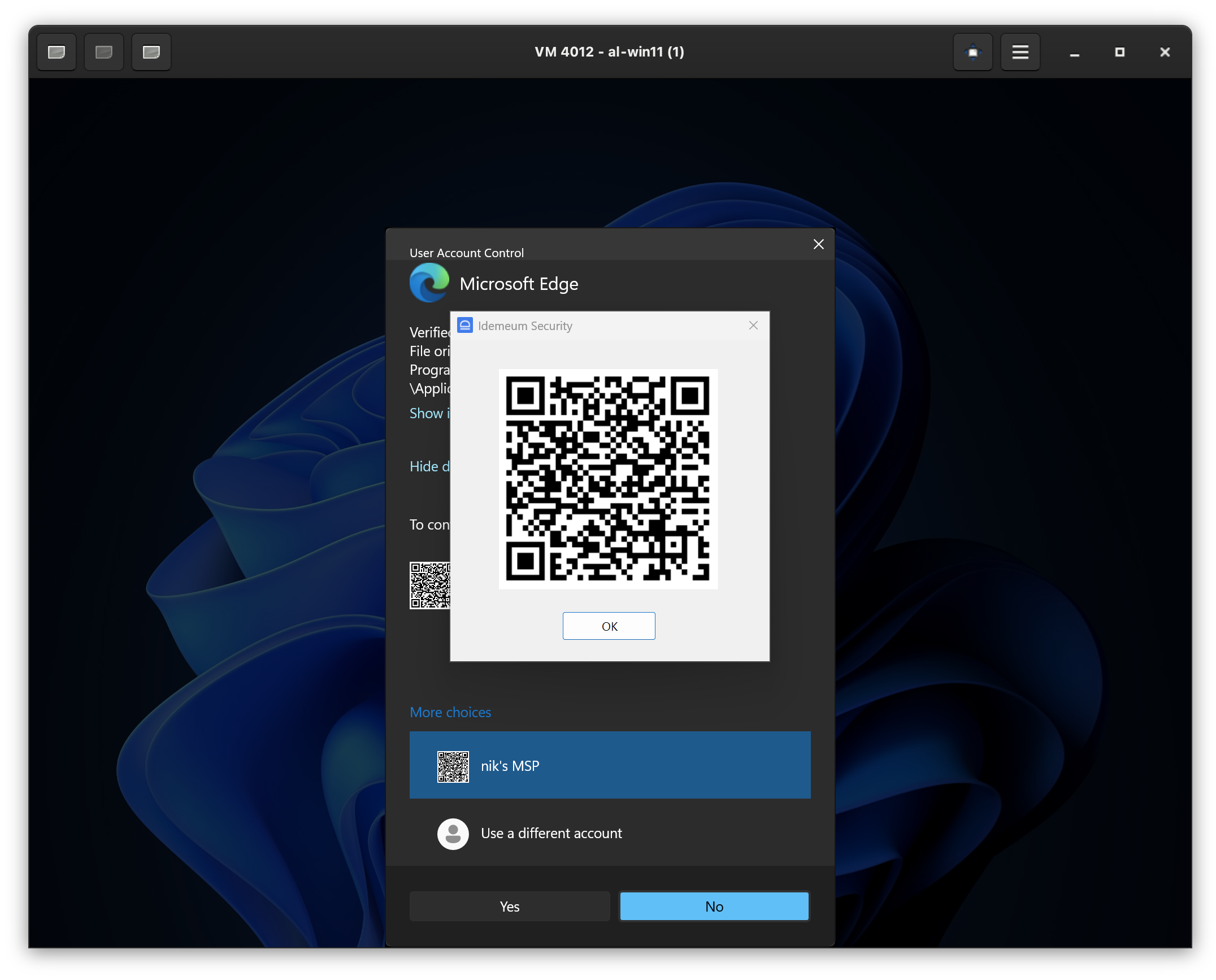Click the VM 4012 - al-win11 (1) title text
The image size is (1216, 980).
609,52
